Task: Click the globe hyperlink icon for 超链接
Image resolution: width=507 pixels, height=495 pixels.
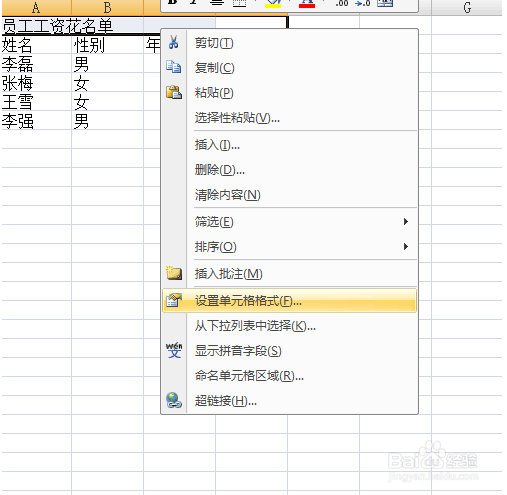Action: 174,400
